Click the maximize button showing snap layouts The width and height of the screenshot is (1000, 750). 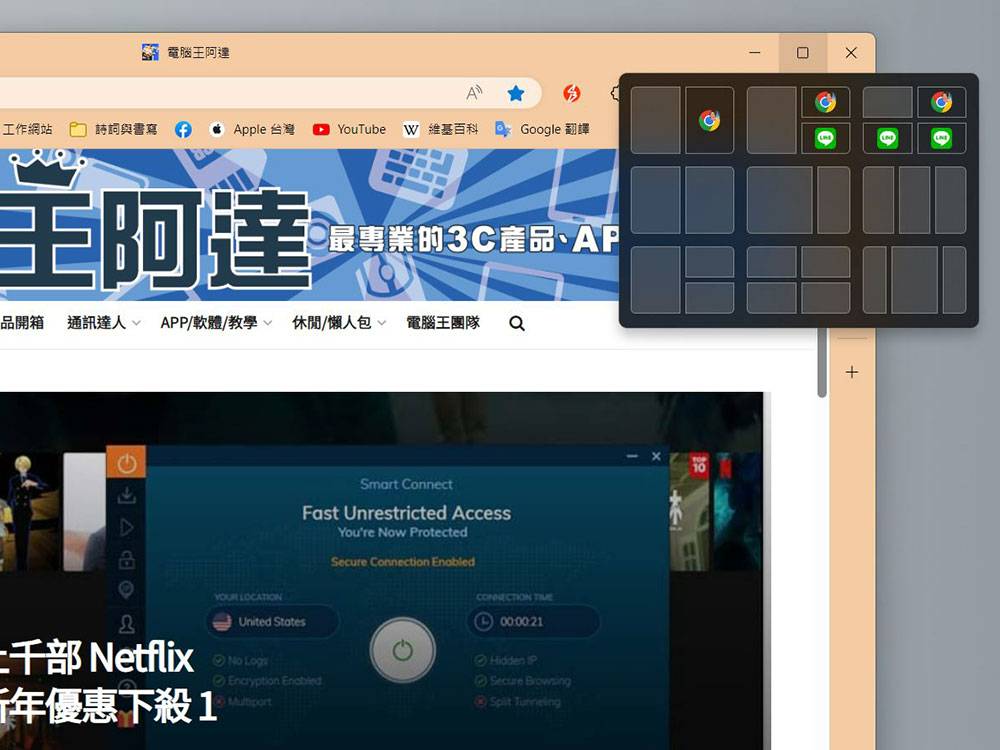tap(803, 53)
